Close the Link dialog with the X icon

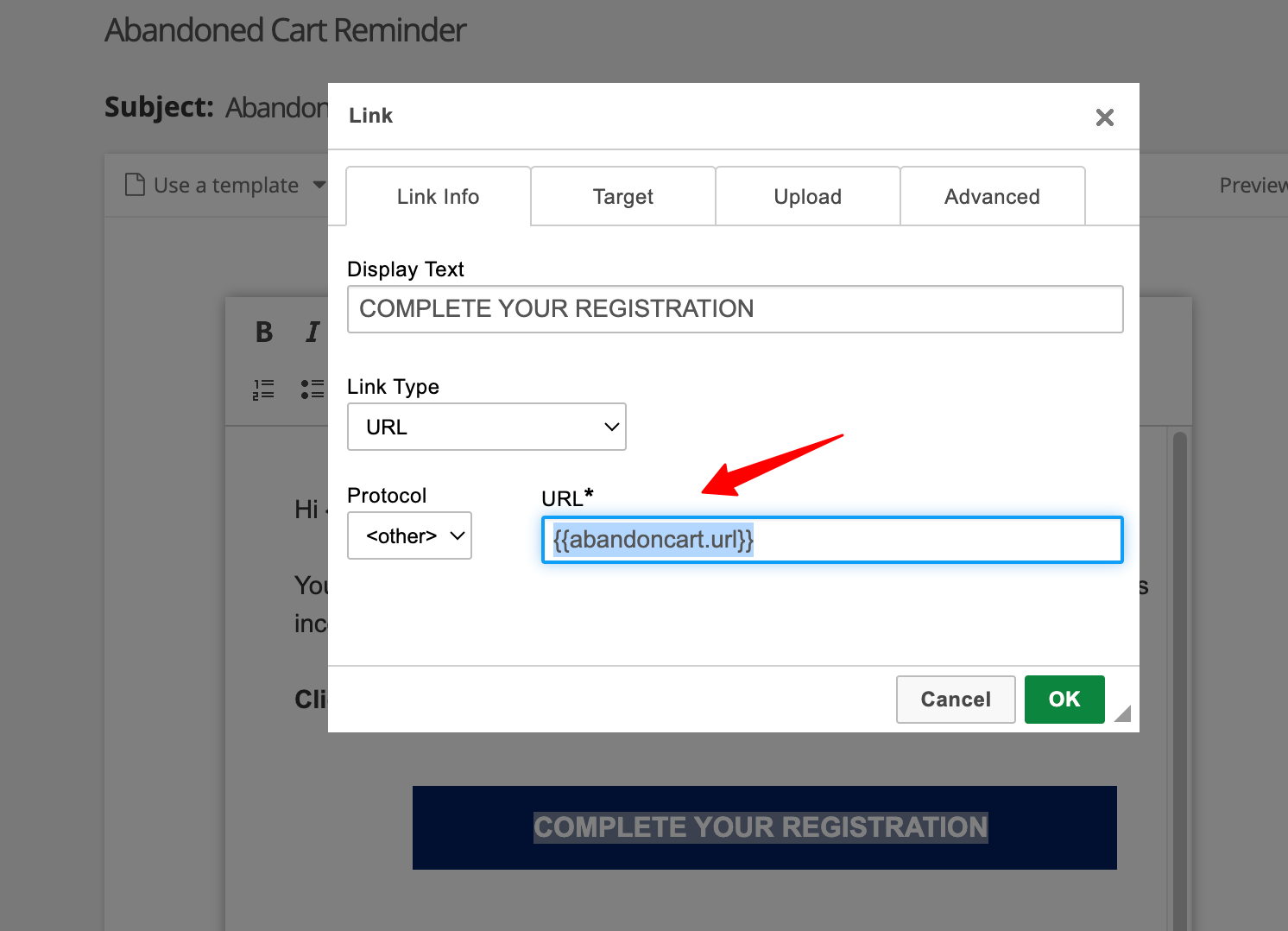[x=1104, y=117]
